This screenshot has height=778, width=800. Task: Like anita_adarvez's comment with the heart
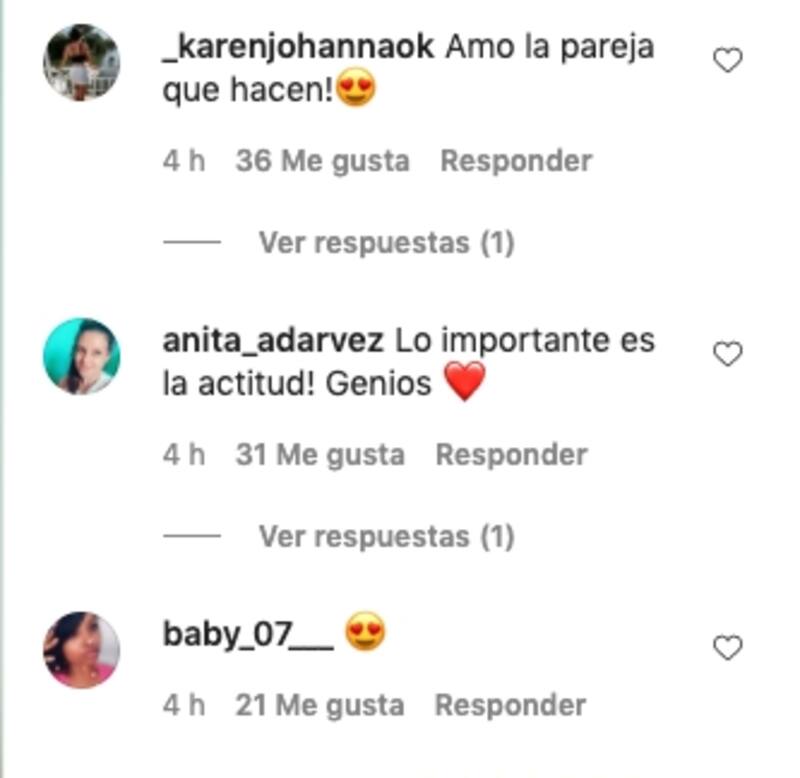click(728, 354)
